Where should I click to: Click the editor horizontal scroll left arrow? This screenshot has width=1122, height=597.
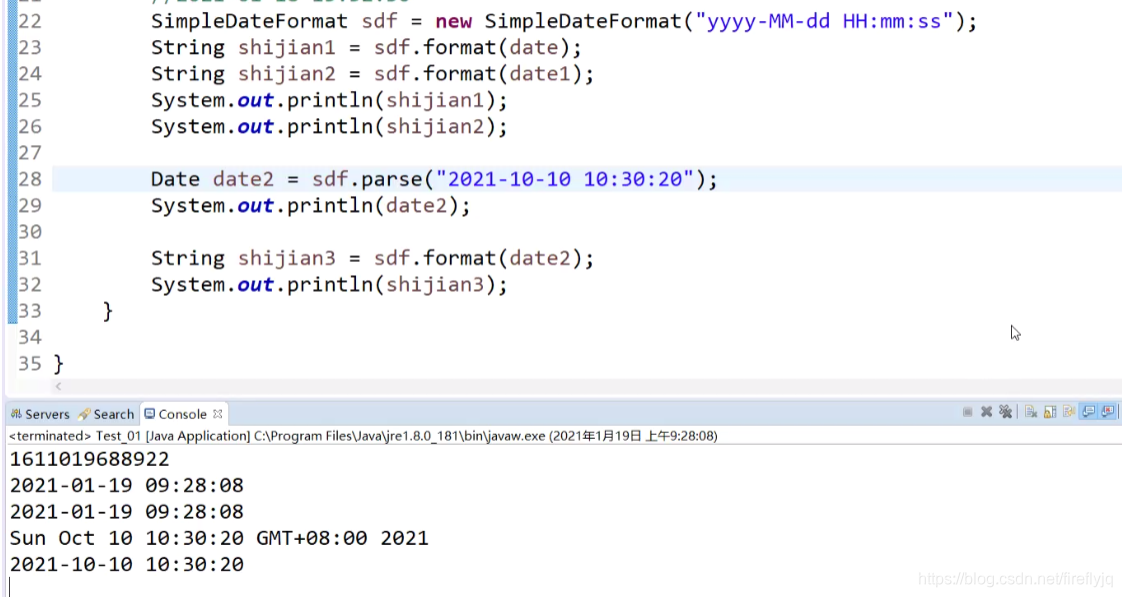coord(59,387)
